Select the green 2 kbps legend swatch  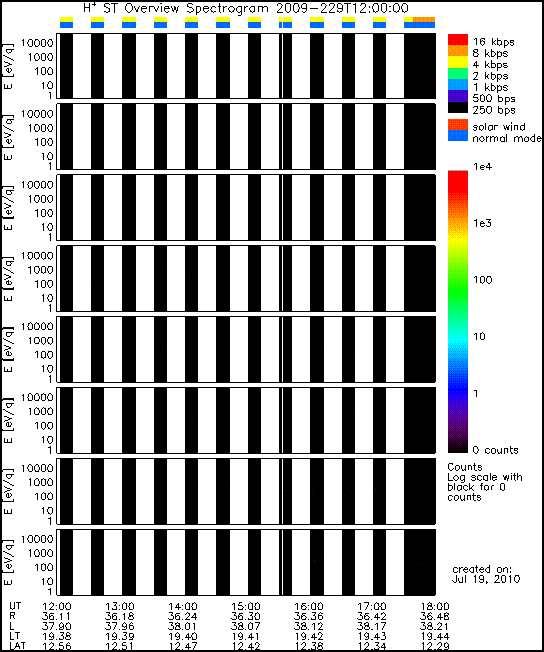point(458,73)
